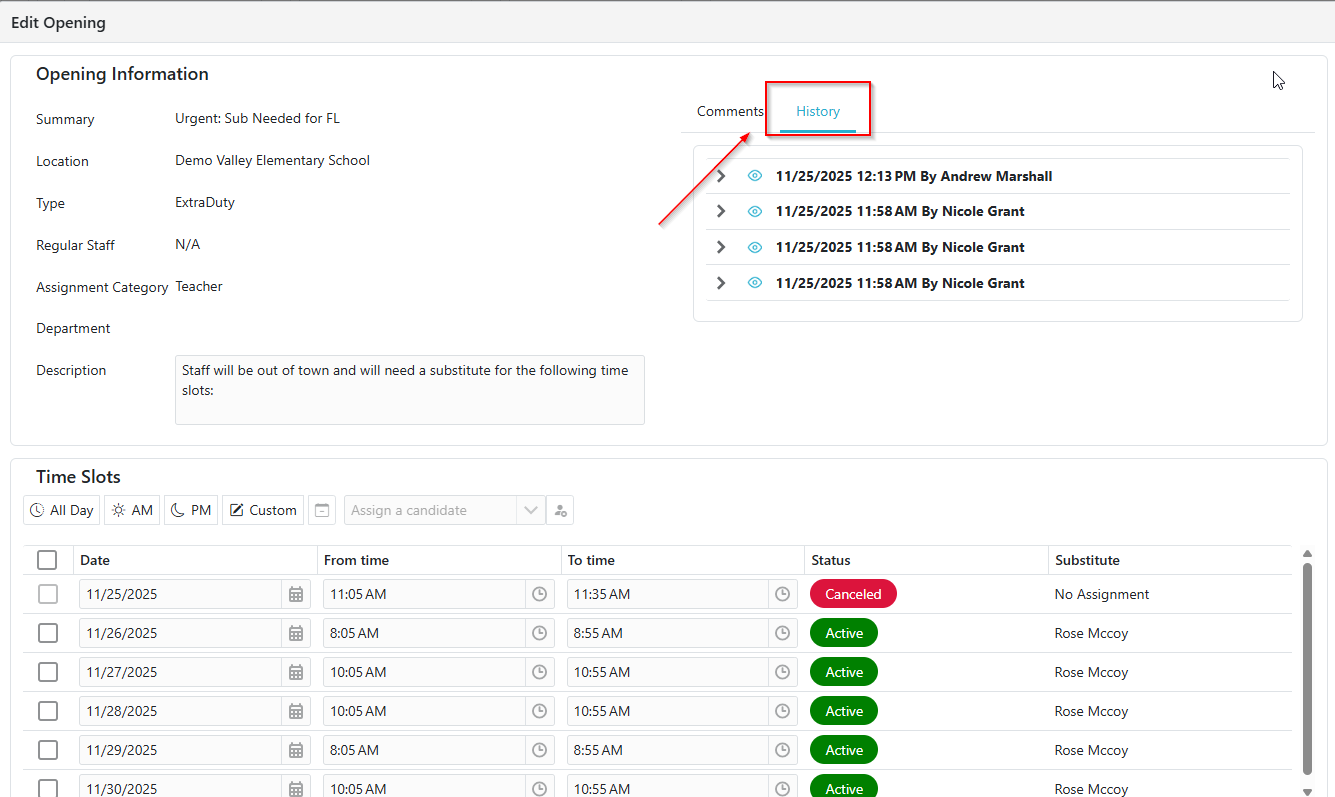Check the 11/26/2025 time slot row

48,633
